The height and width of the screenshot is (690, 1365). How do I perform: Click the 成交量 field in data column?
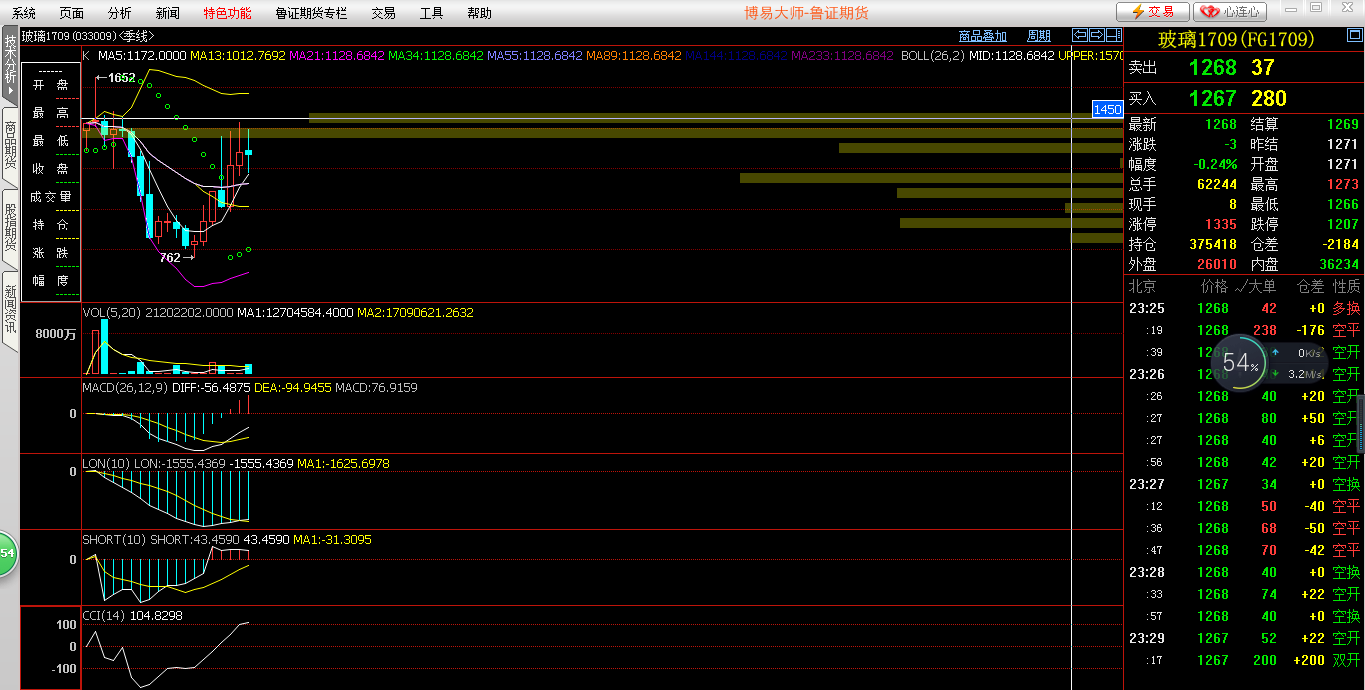50,197
